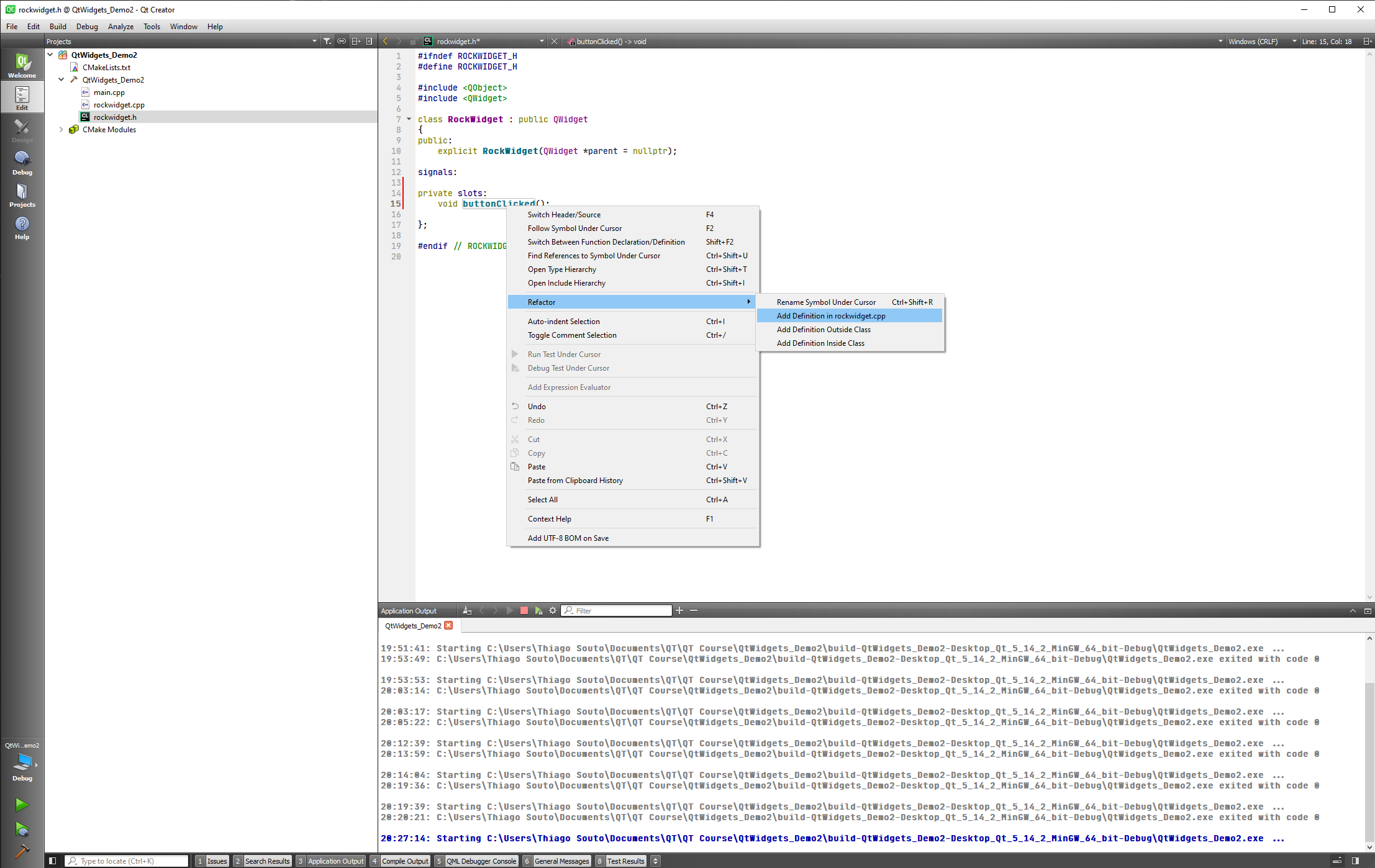
Task: Toggle the Search Results pane
Action: click(x=262, y=861)
